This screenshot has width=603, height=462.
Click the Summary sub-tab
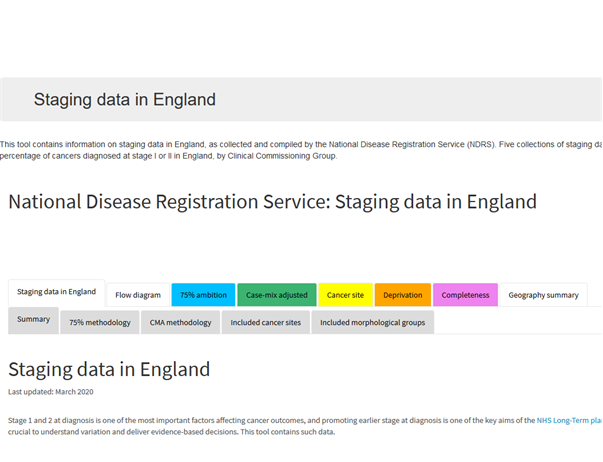(x=33, y=320)
